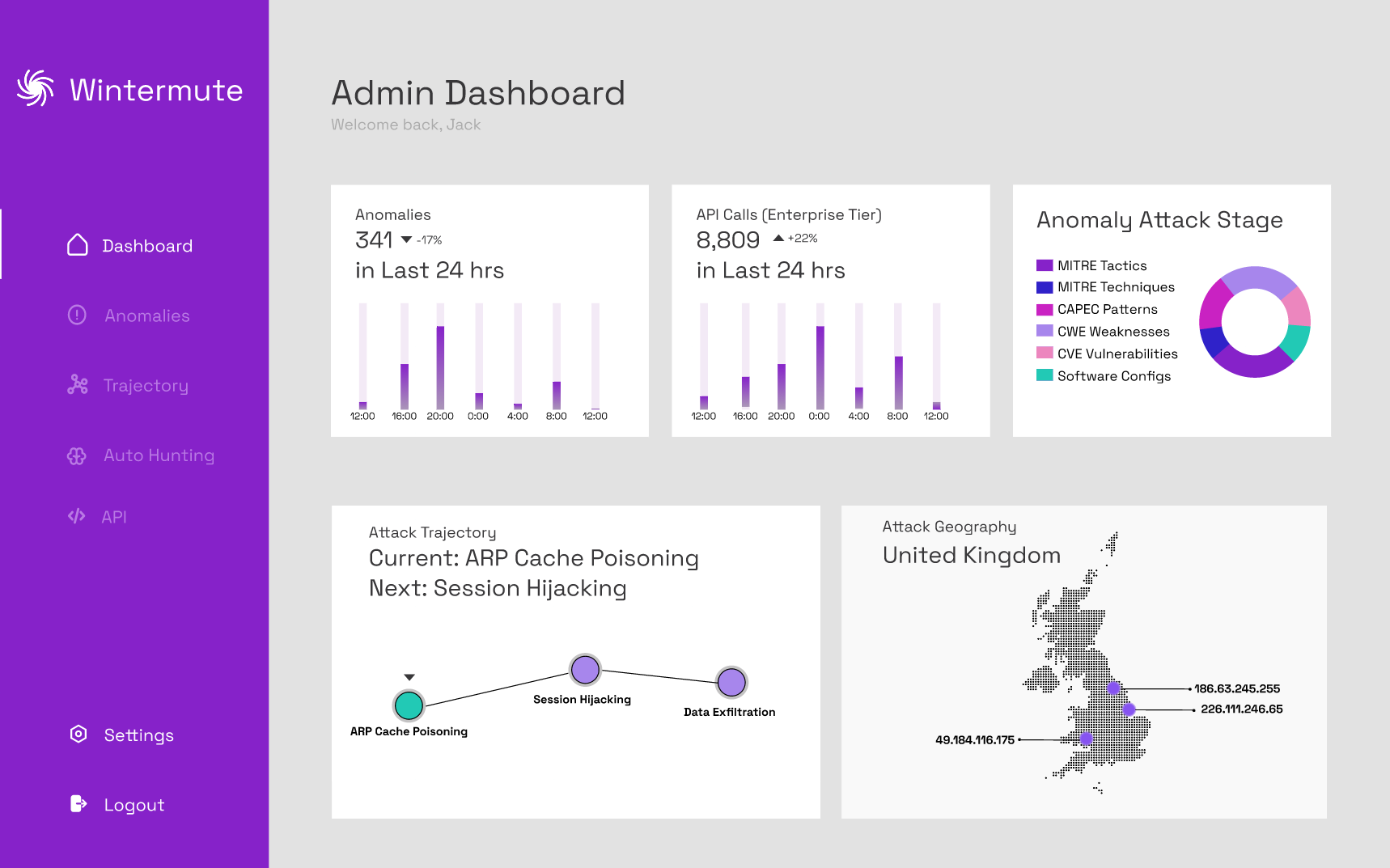Click the API code brackets icon
Image resolution: width=1390 pixels, height=868 pixels.
click(x=77, y=516)
